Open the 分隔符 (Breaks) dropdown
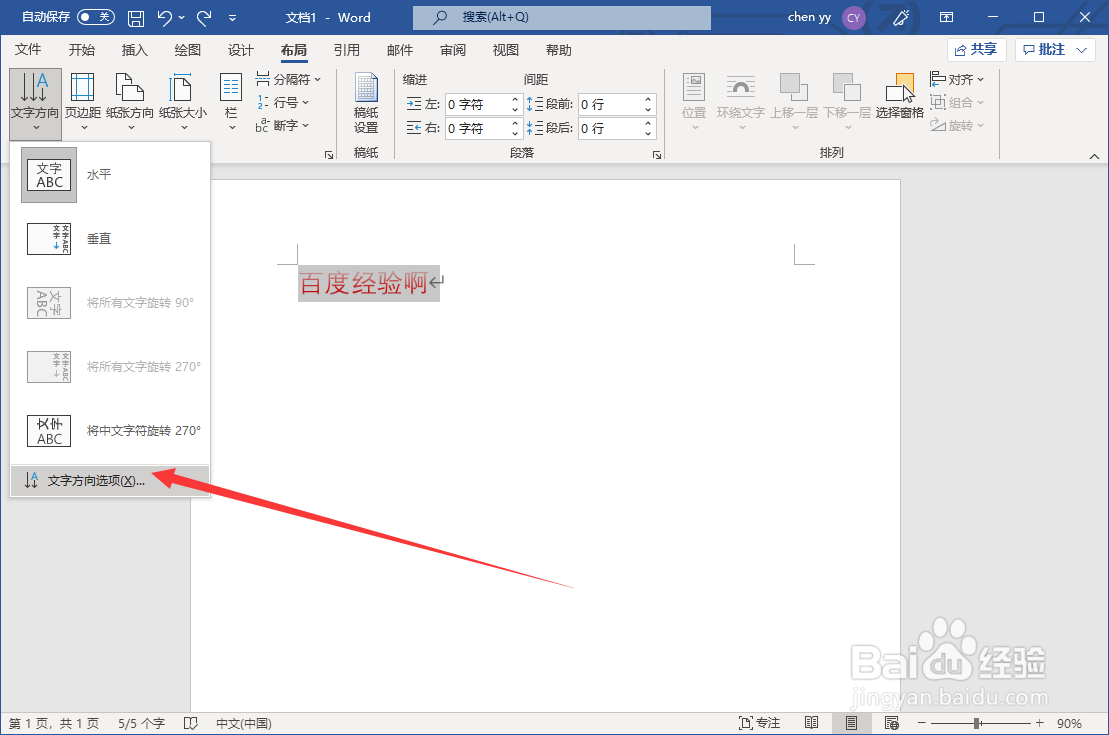Screen dimensions: 1109x735 coord(288,79)
